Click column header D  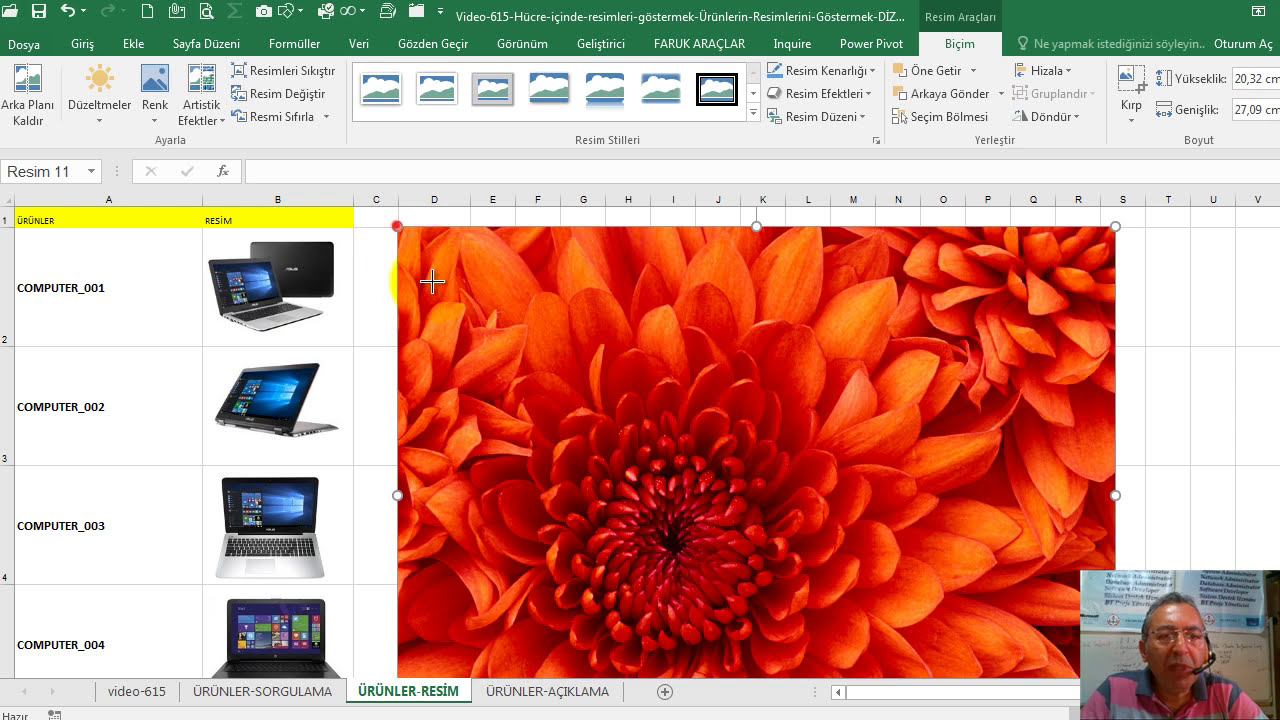point(434,200)
